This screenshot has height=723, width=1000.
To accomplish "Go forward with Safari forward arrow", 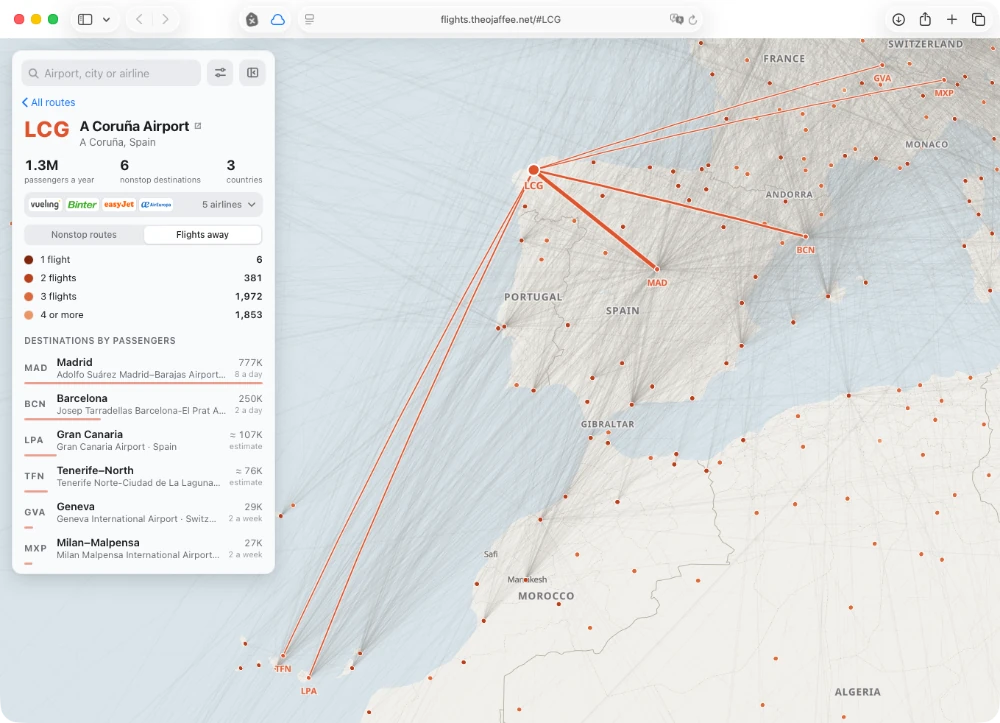I will (x=165, y=19).
